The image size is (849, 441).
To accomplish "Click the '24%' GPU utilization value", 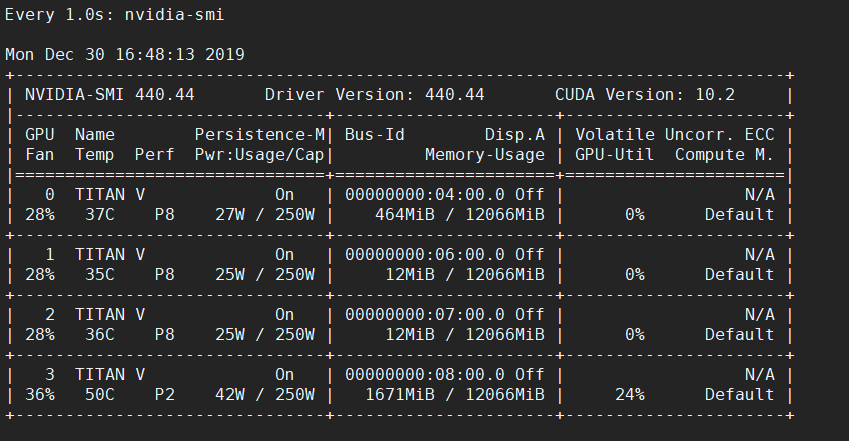I will [630, 395].
